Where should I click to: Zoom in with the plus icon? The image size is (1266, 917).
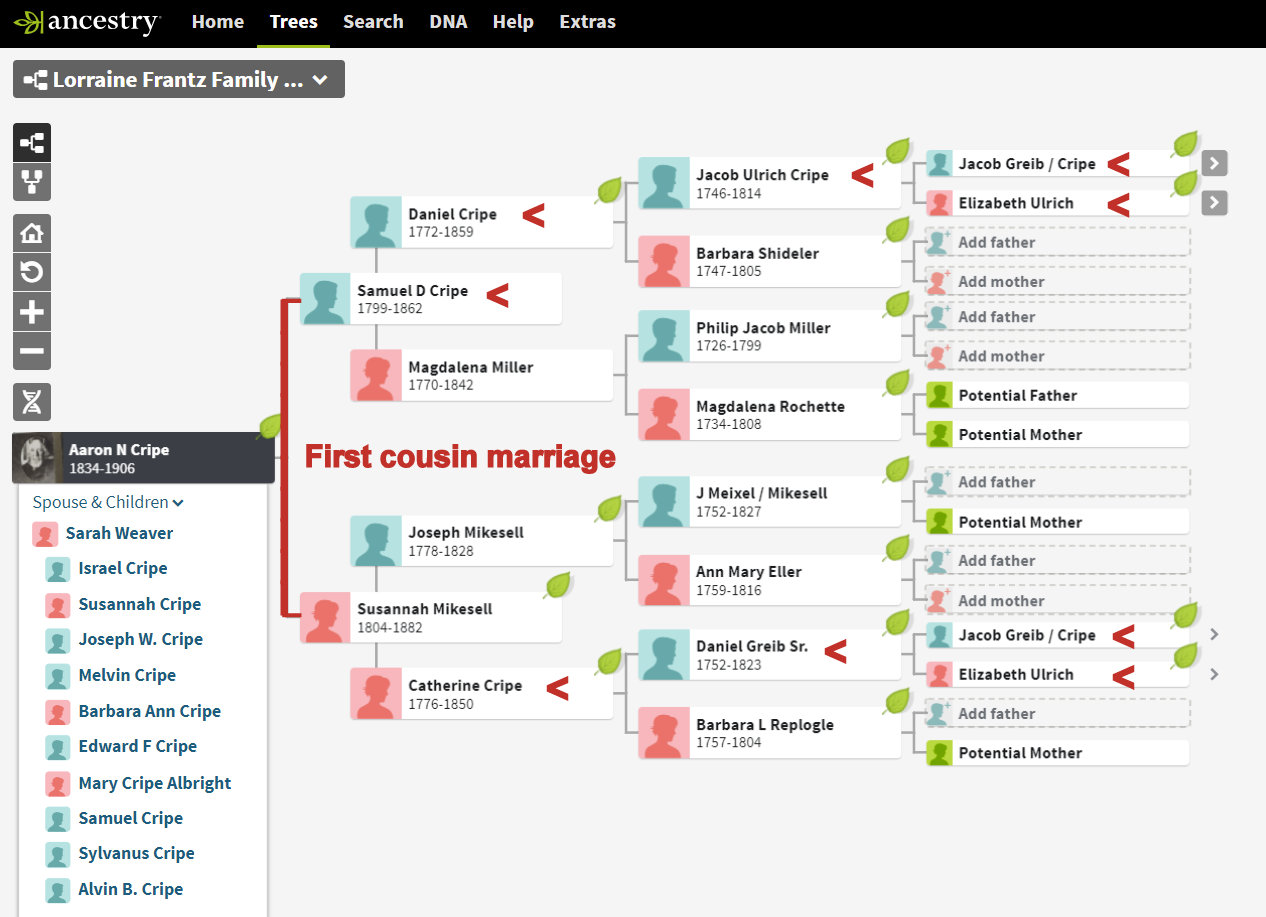32,312
